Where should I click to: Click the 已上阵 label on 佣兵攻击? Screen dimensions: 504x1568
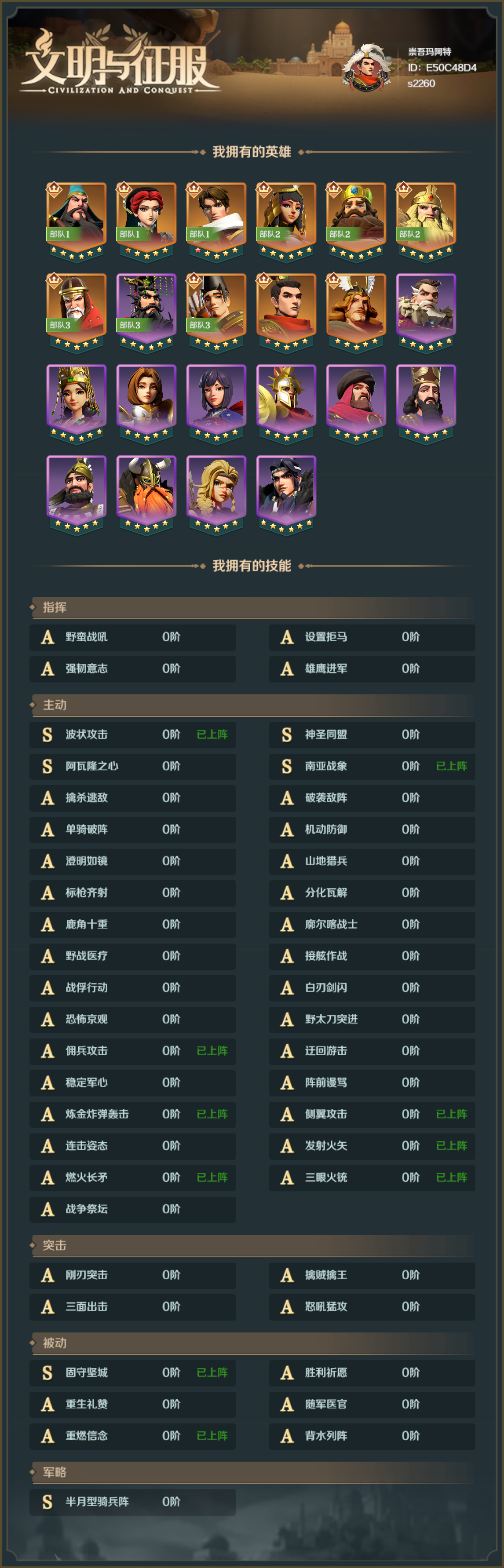pos(212,1051)
